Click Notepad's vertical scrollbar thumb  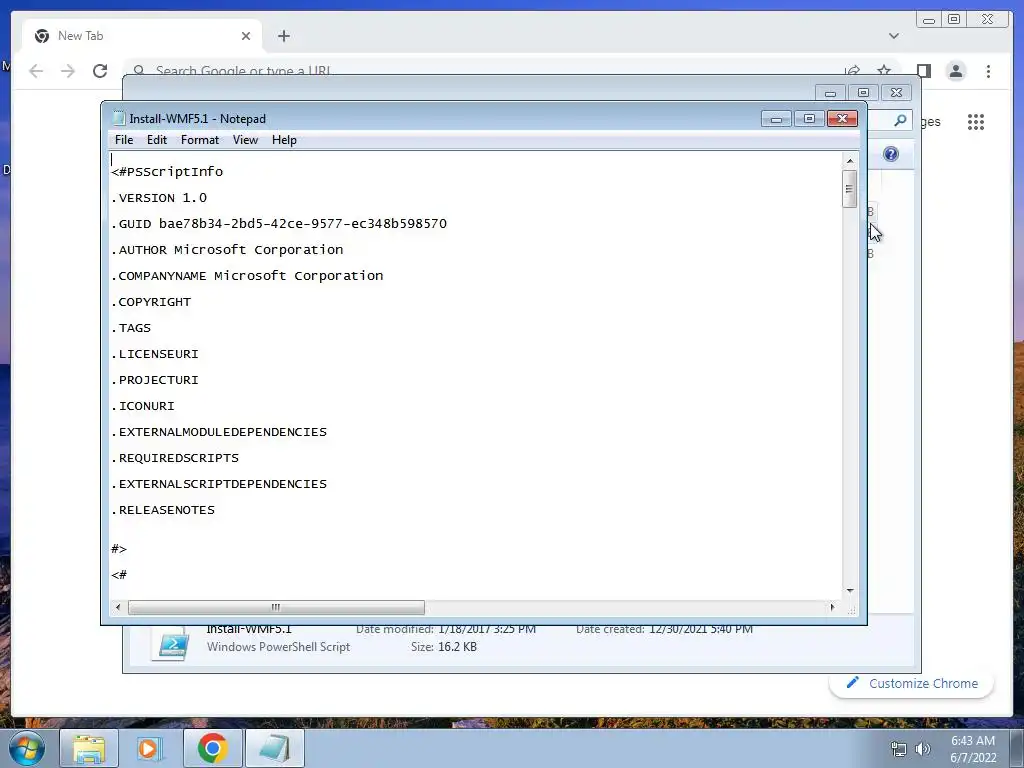[x=849, y=189]
